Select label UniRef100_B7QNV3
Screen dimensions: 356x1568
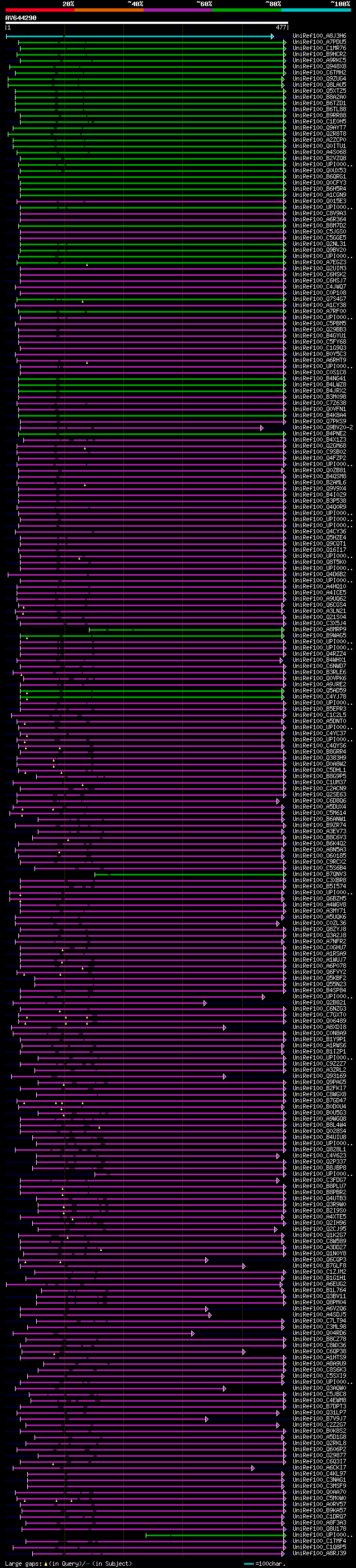(x=319, y=874)
